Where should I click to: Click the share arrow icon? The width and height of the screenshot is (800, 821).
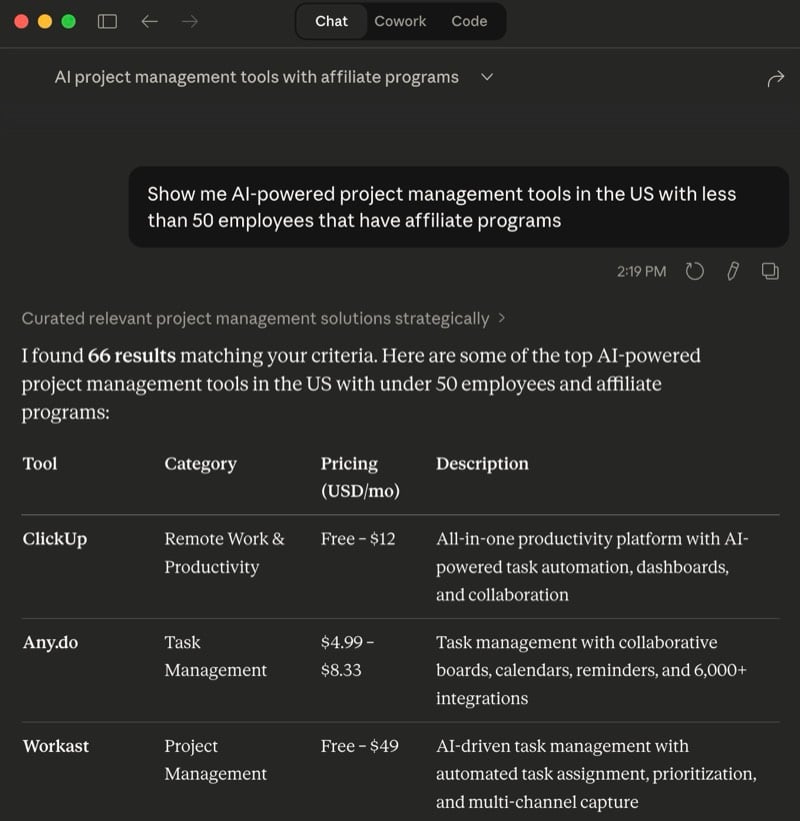point(775,79)
